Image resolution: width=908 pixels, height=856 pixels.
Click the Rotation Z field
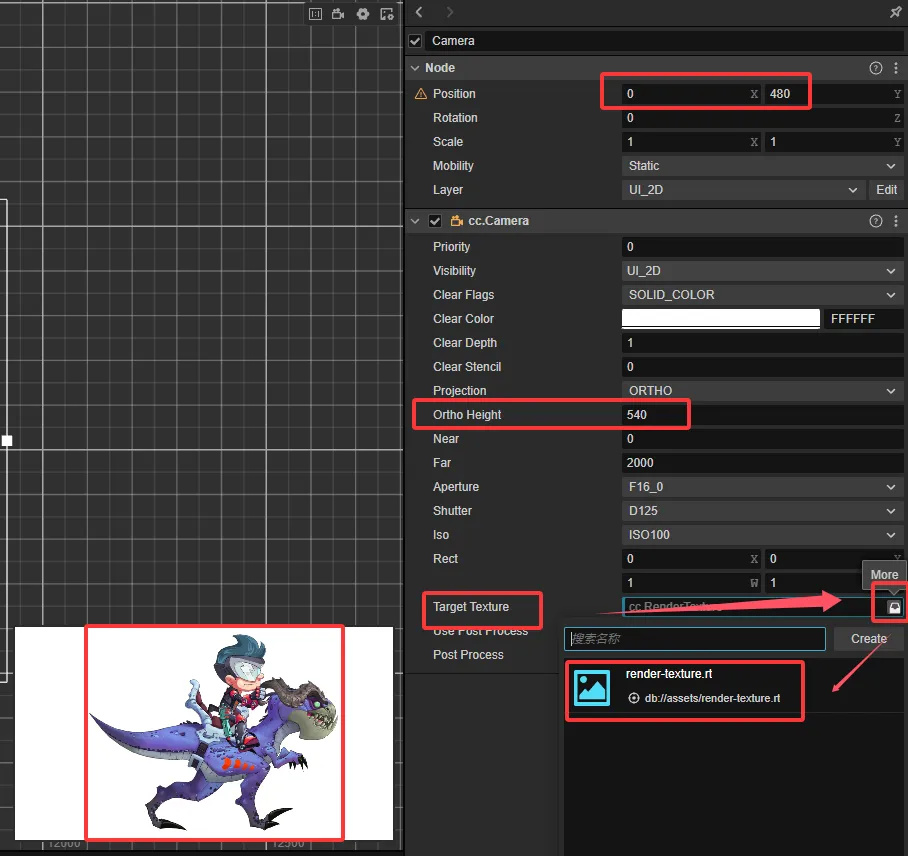click(x=762, y=118)
